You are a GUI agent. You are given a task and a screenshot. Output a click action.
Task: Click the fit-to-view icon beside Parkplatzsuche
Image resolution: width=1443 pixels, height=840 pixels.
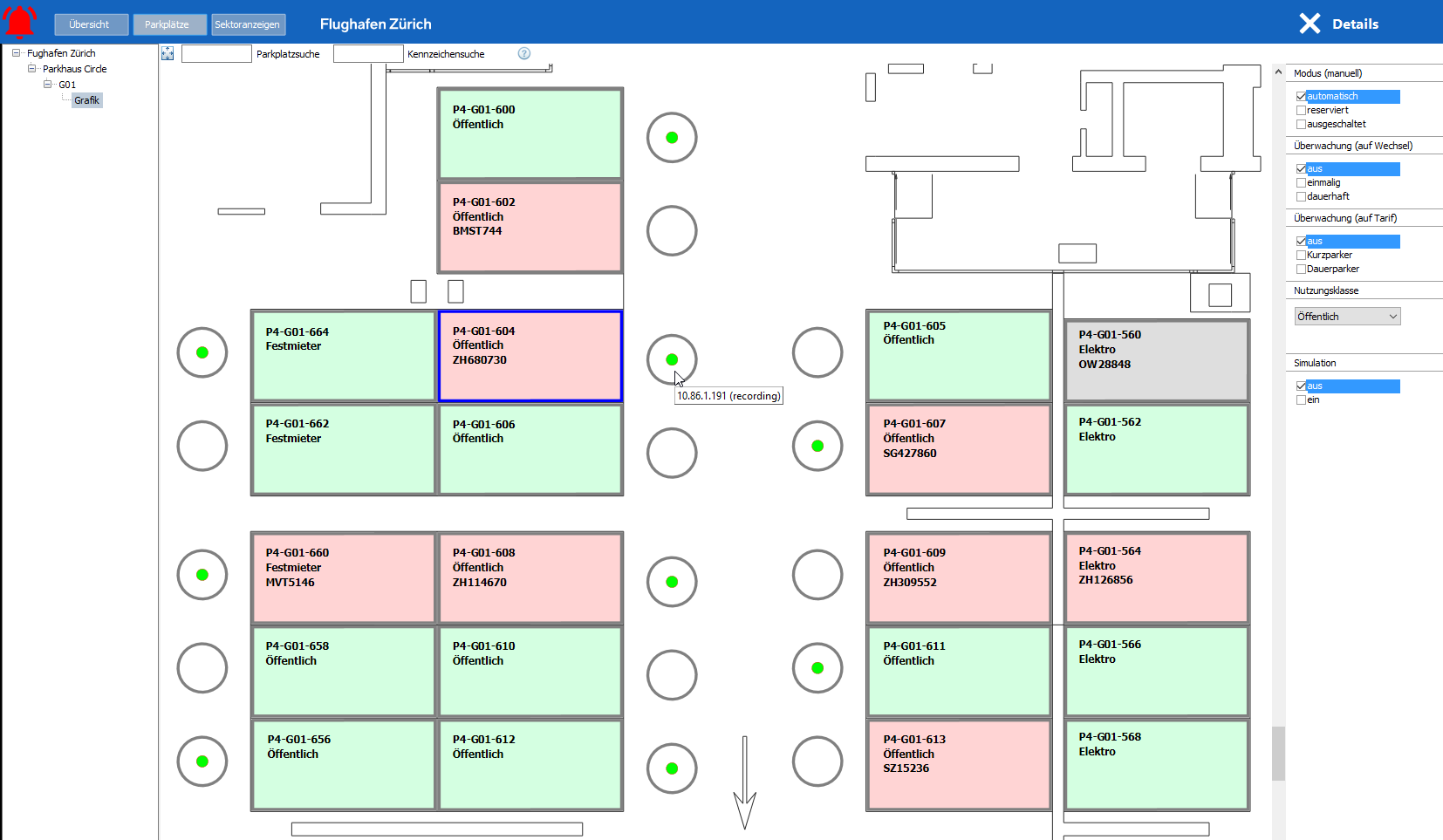pos(168,54)
